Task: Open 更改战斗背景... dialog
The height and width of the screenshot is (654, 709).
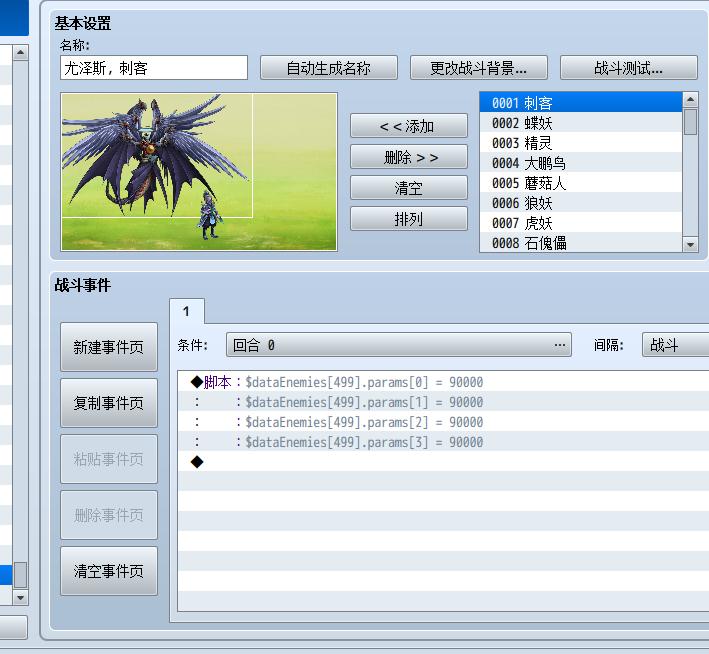Action: [x=478, y=68]
